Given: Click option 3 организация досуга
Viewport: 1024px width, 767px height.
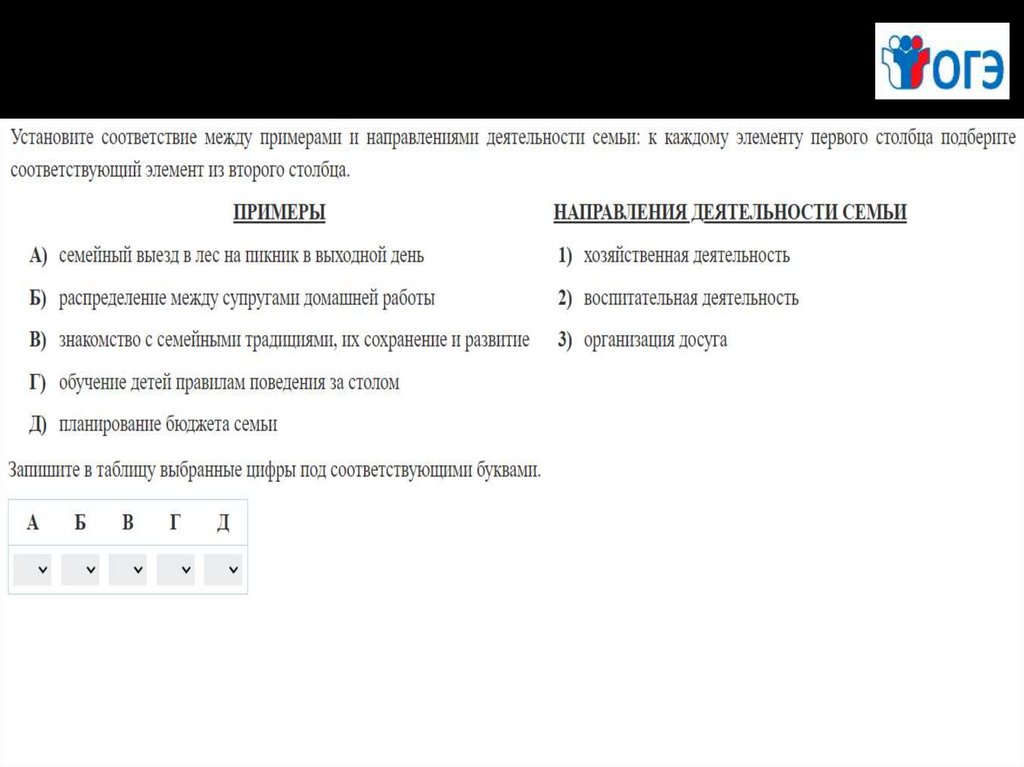Looking at the screenshot, I should [642, 340].
